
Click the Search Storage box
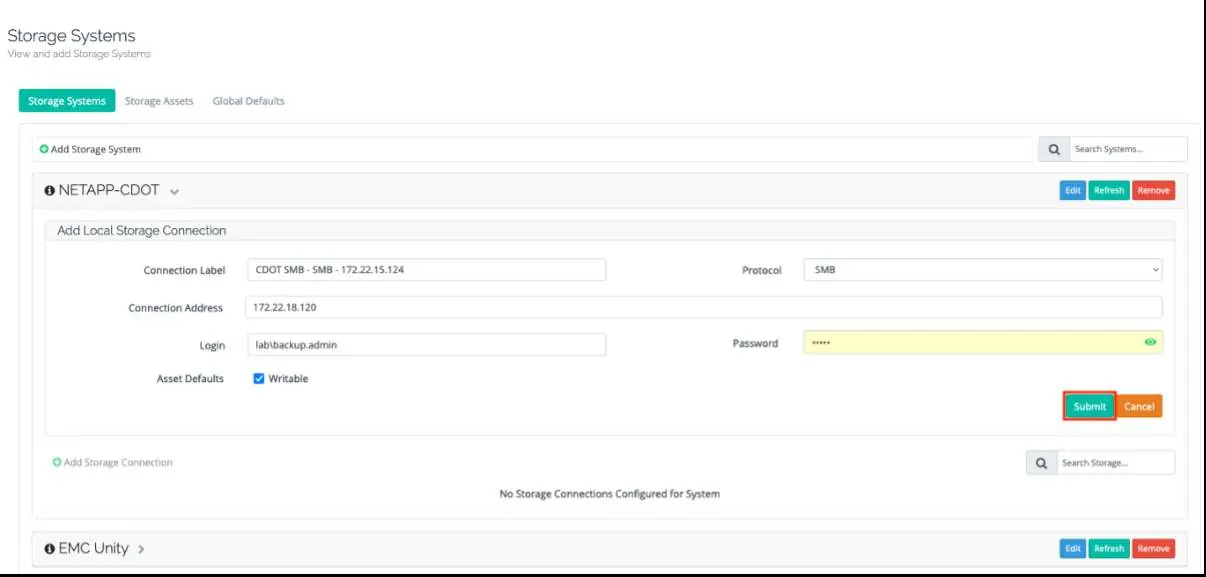pos(1115,463)
